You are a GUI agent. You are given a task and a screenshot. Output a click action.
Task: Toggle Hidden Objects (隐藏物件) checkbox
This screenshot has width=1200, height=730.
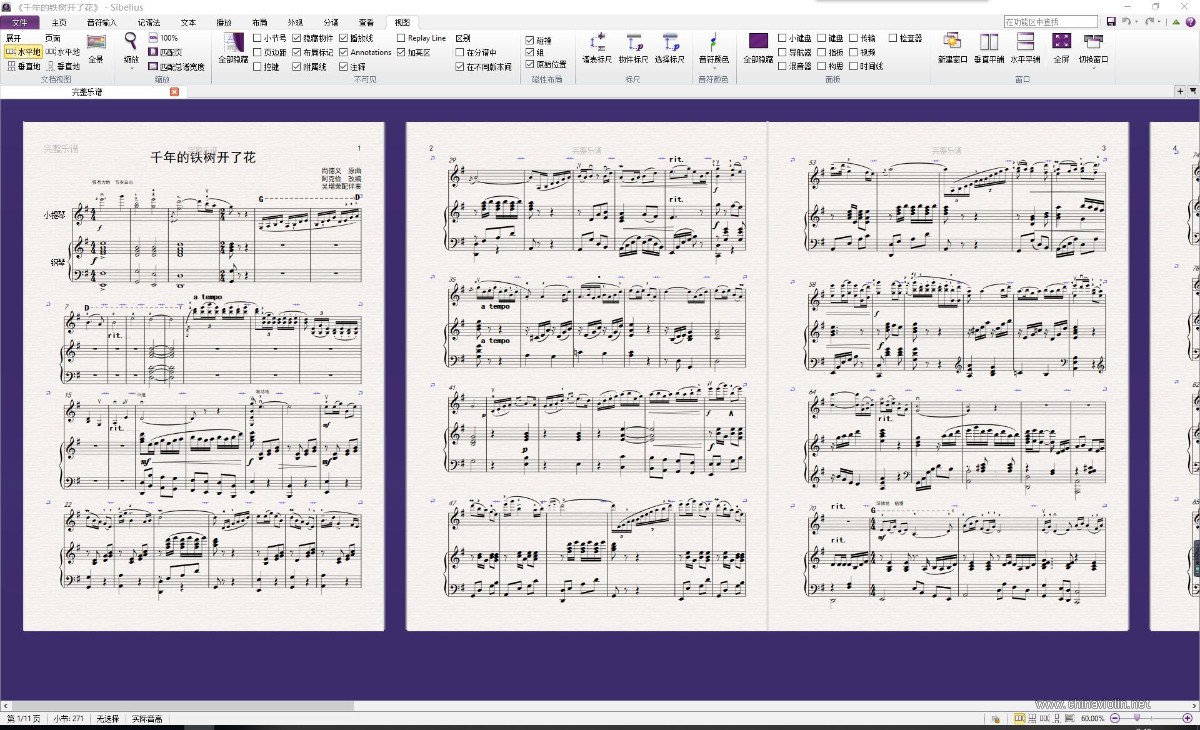point(297,38)
